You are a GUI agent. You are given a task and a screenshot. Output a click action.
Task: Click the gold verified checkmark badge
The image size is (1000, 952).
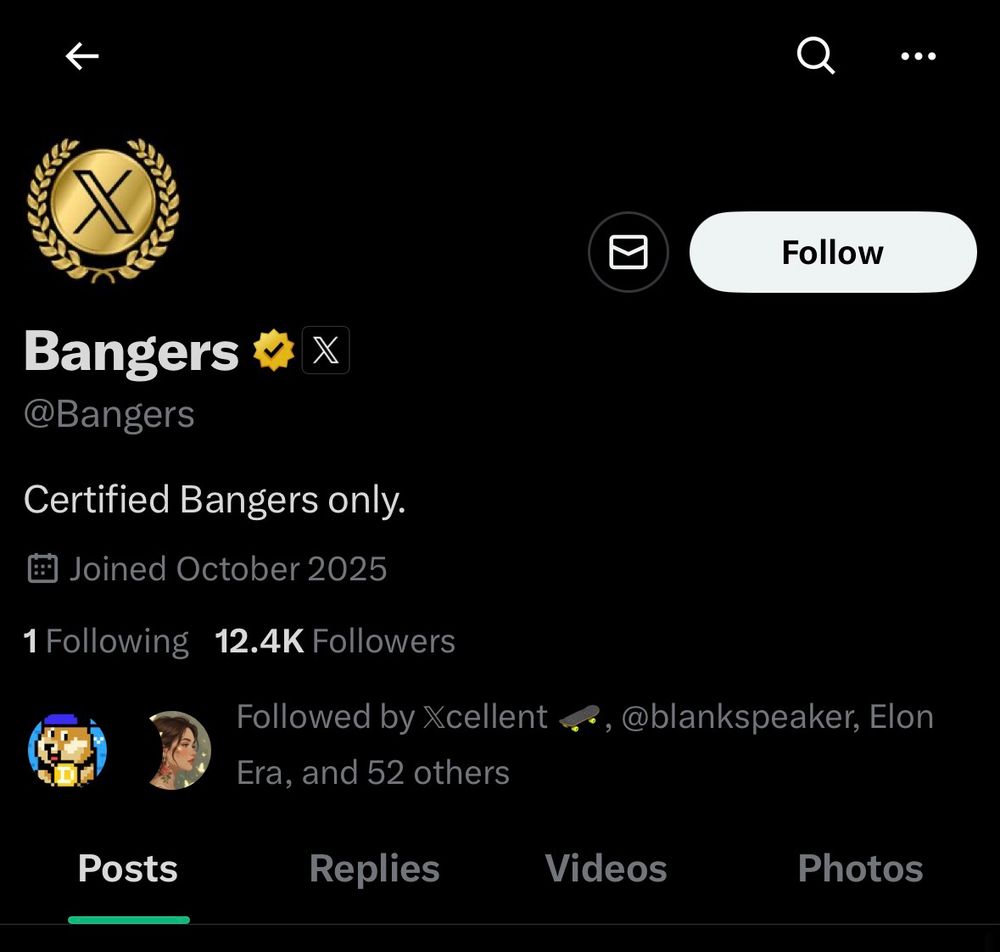(274, 350)
